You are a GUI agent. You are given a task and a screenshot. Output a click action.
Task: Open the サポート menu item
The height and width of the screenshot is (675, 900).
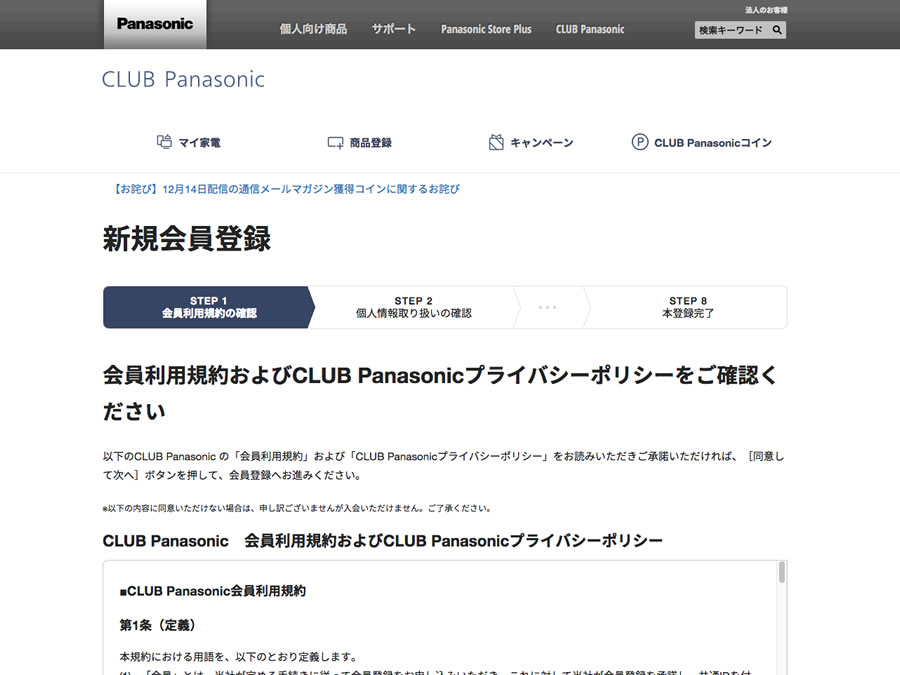[x=393, y=29]
